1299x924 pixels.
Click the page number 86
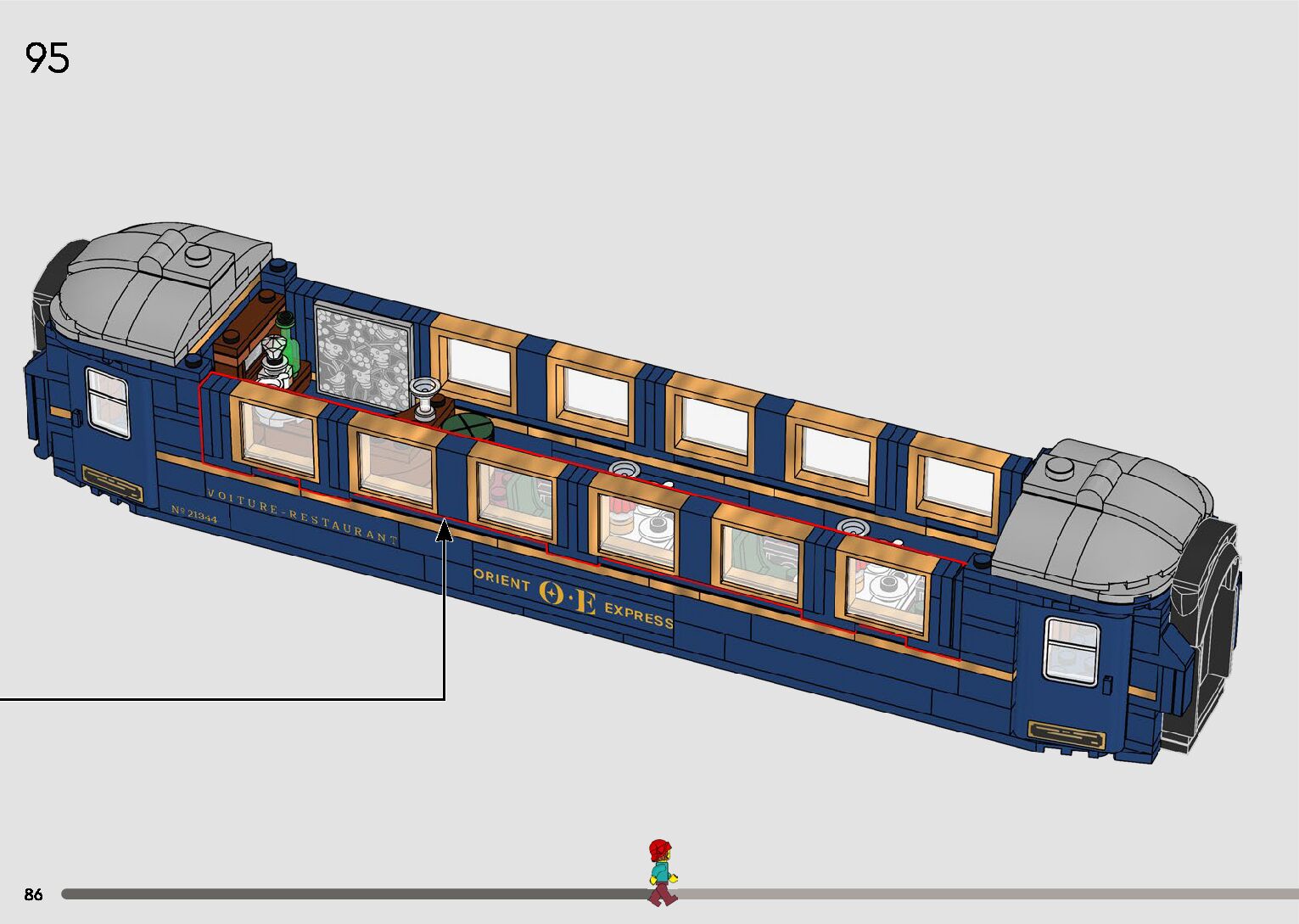point(33,894)
